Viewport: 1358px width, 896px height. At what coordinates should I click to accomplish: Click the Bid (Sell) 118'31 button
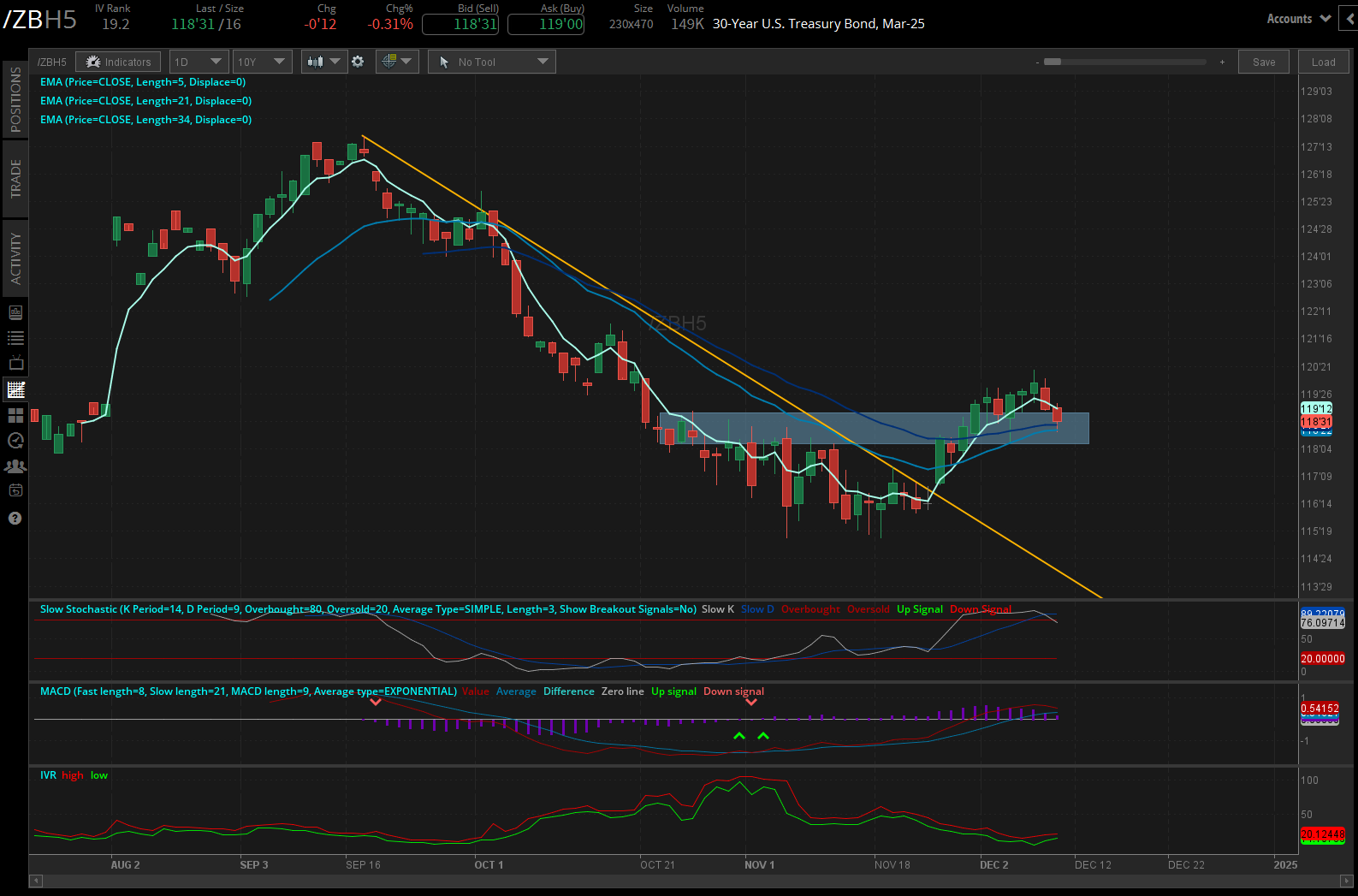click(460, 24)
